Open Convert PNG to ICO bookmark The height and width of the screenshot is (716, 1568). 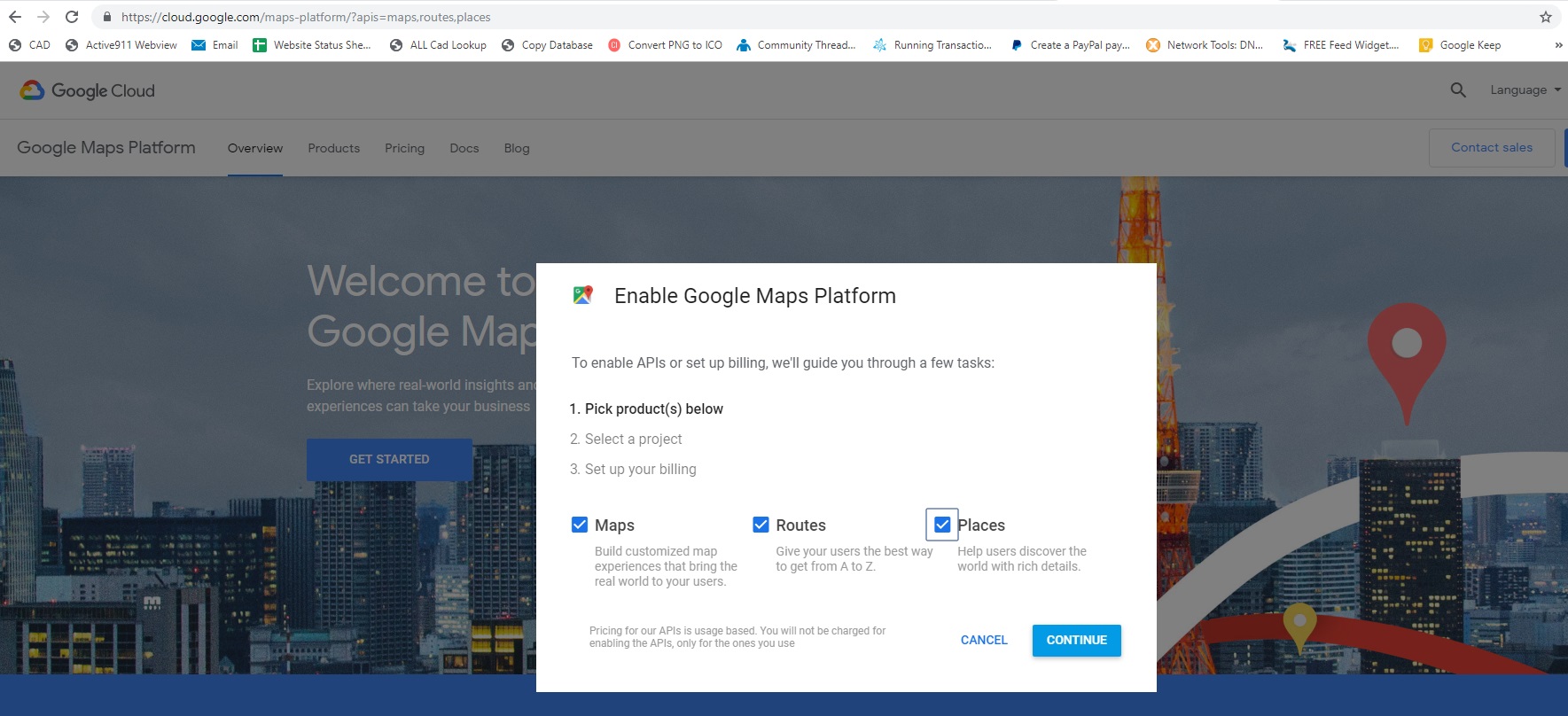click(665, 45)
